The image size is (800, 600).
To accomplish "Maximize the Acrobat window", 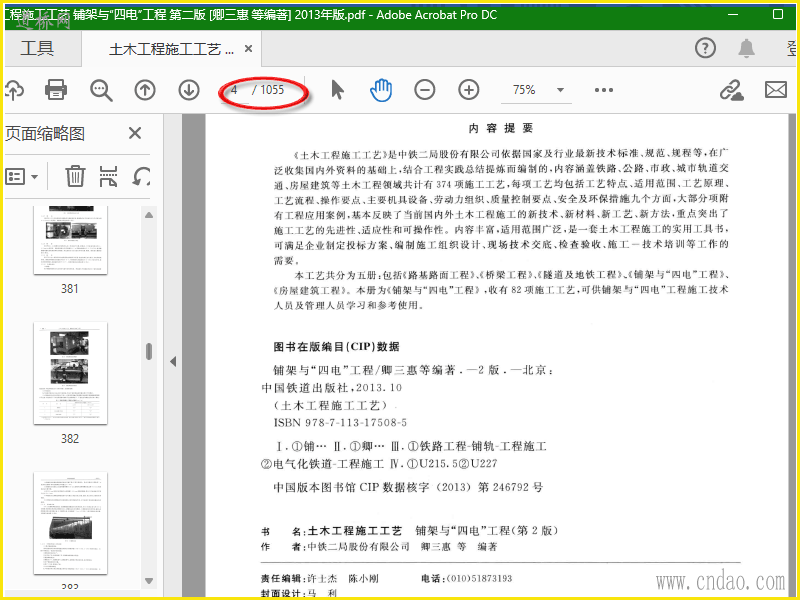I will tap(778, 14).
